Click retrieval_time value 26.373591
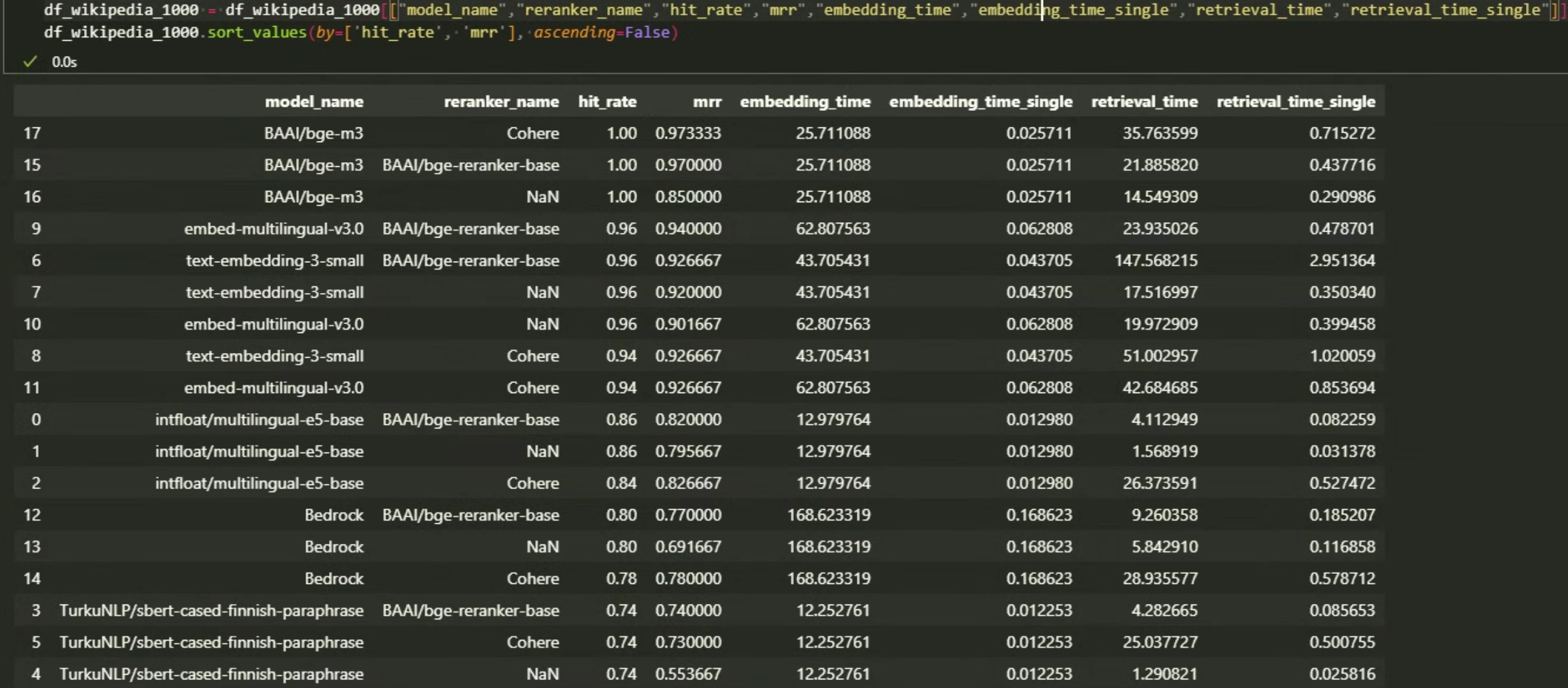The image size is (1568, 688). click(x=1160, y=483)
